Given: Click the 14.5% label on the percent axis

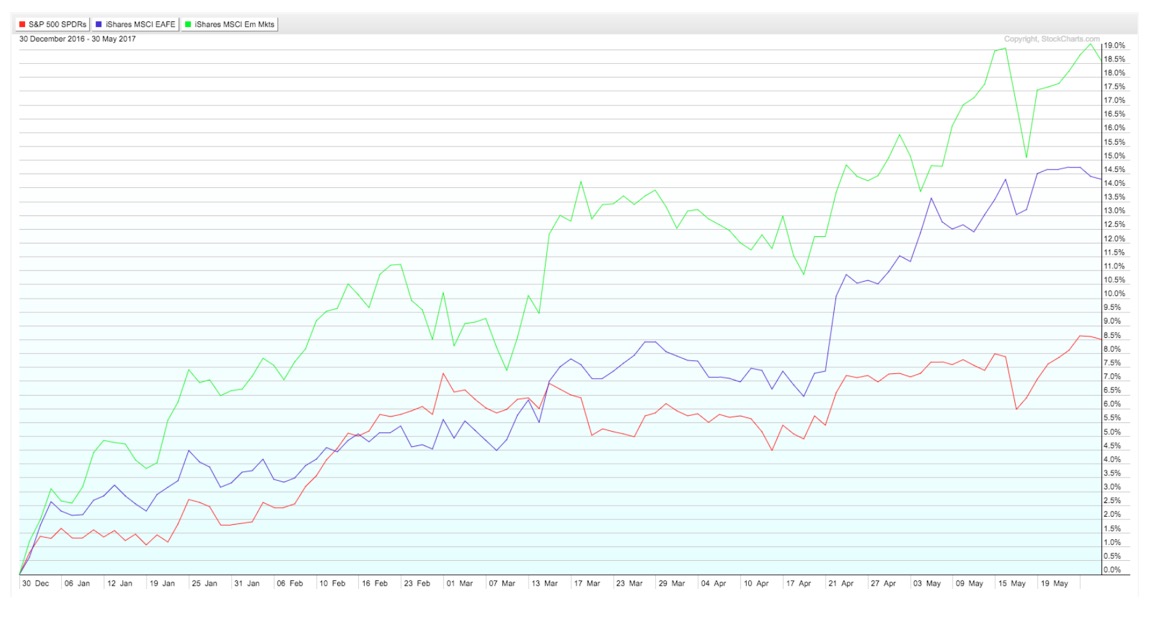Looking at the screenshot, I should click(x=1114, y=170).
